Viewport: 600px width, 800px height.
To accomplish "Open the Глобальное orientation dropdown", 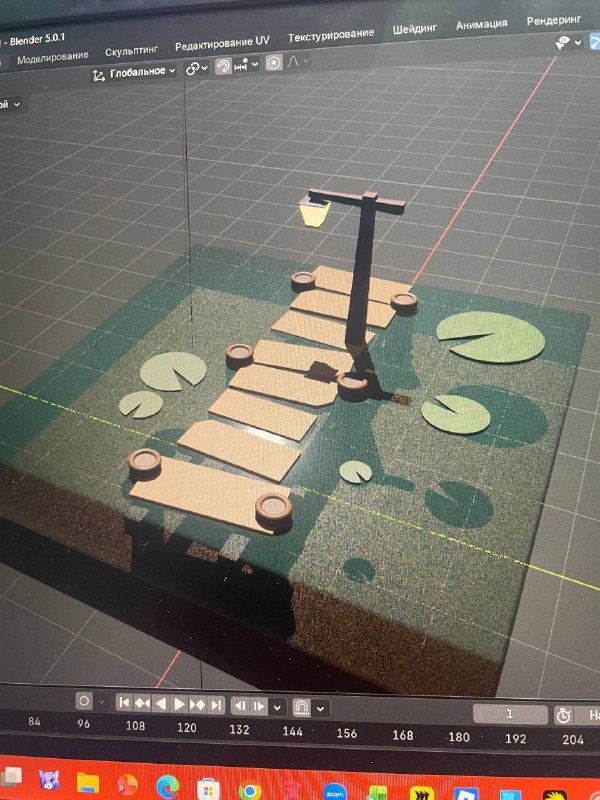I will (135, 72).
